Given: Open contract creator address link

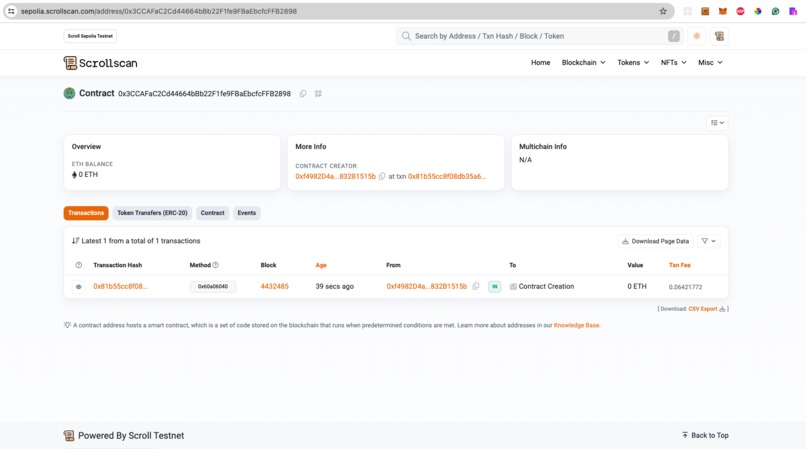Looking at the screenshot, I should [335, 176].
